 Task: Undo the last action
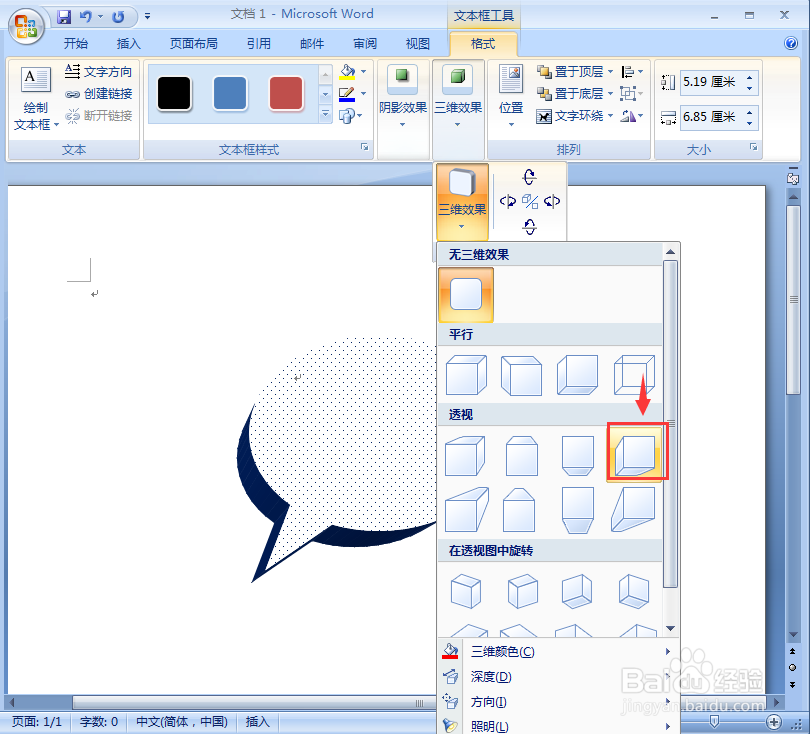coord(85,17)
